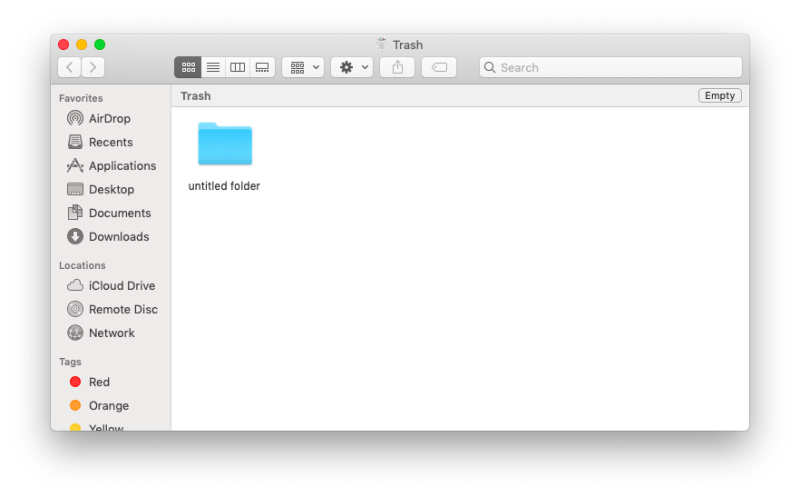
Task: Switch to gallery view
Action: click(262, 67)
